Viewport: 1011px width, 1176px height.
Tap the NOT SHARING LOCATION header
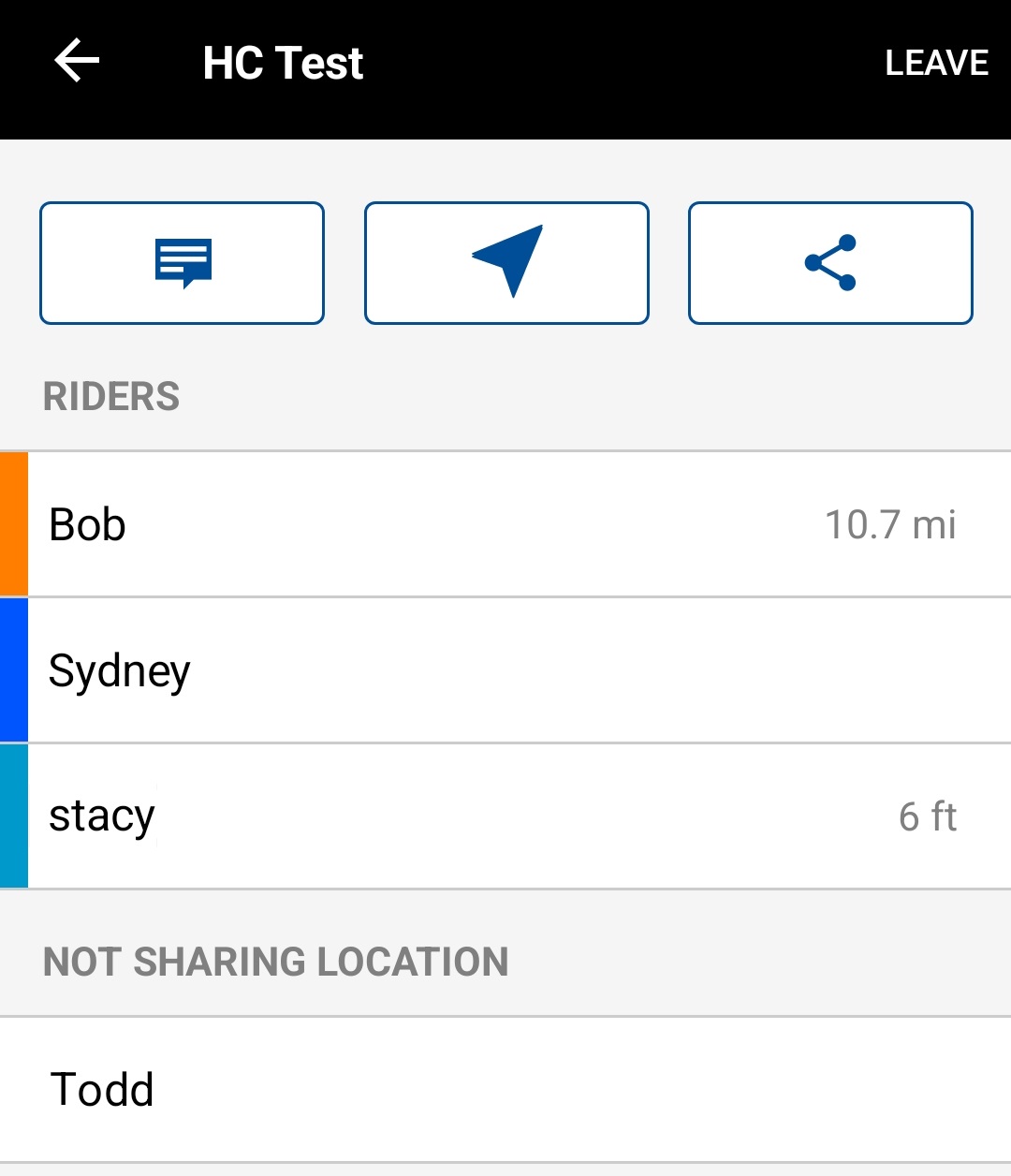tap(276, 963)
